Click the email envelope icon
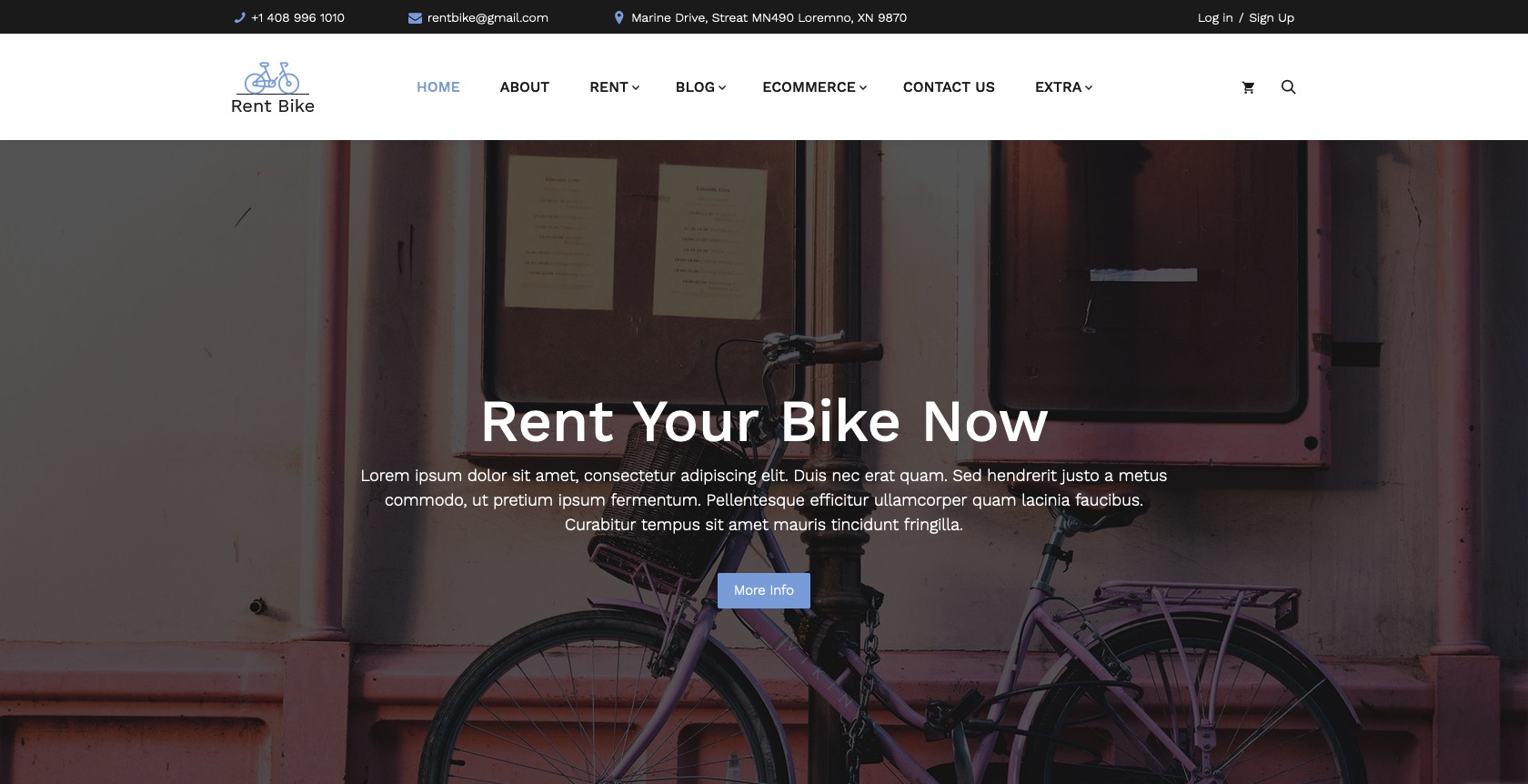 click(x=415, y=17)
